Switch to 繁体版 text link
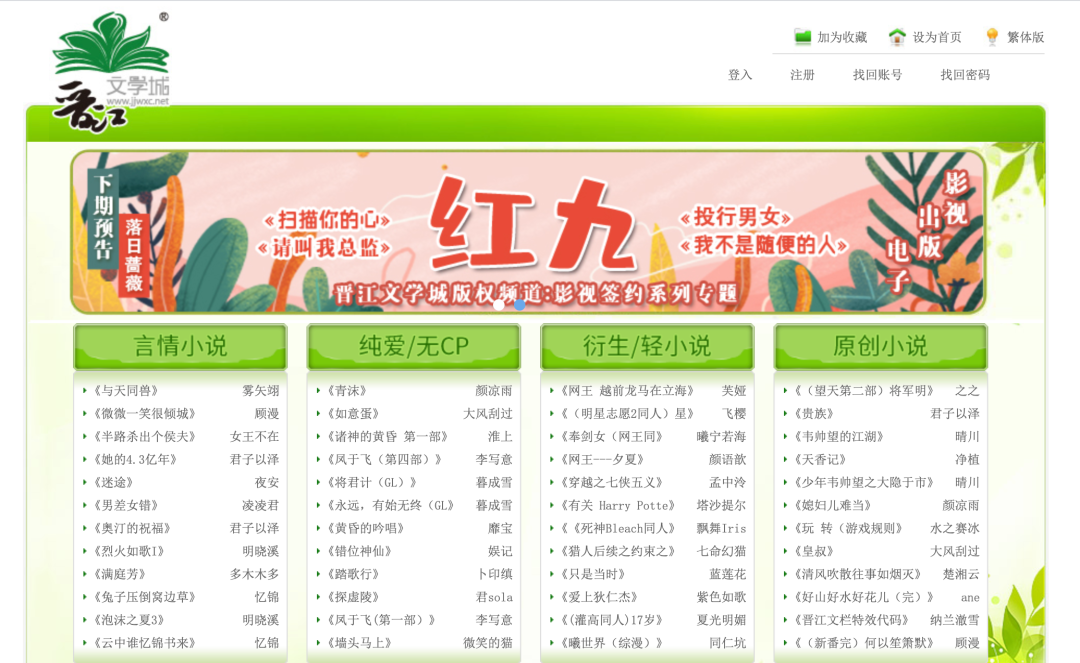1080x663 pixels. (1026, 37)
